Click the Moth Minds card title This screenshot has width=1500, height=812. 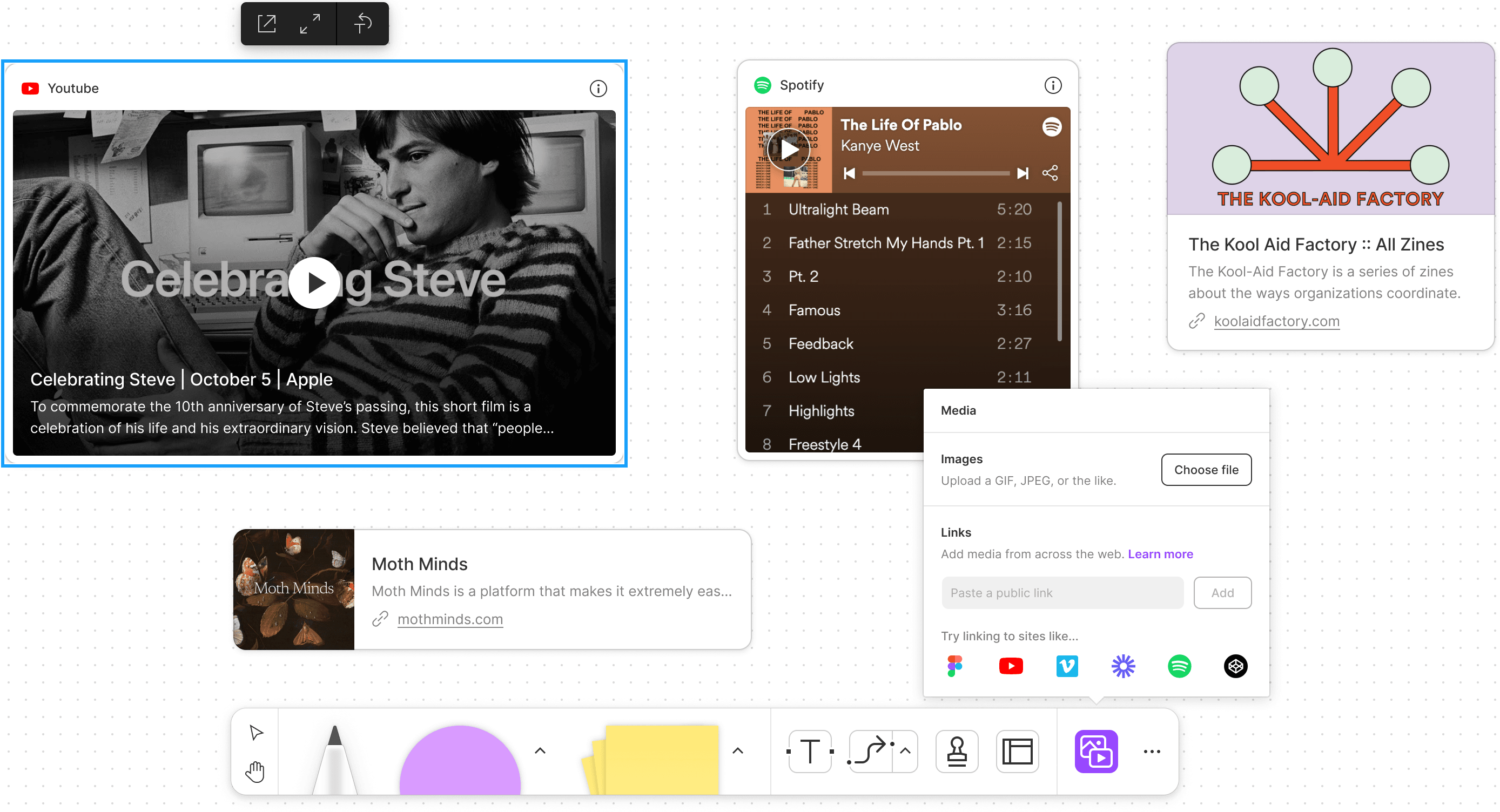click(x=419, y=564)
